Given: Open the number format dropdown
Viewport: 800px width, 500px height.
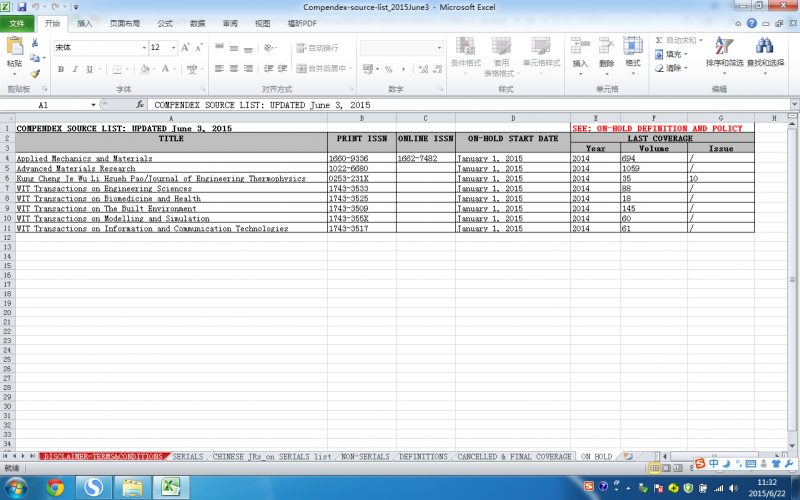Looking at the screenshot, I should 439,48.
